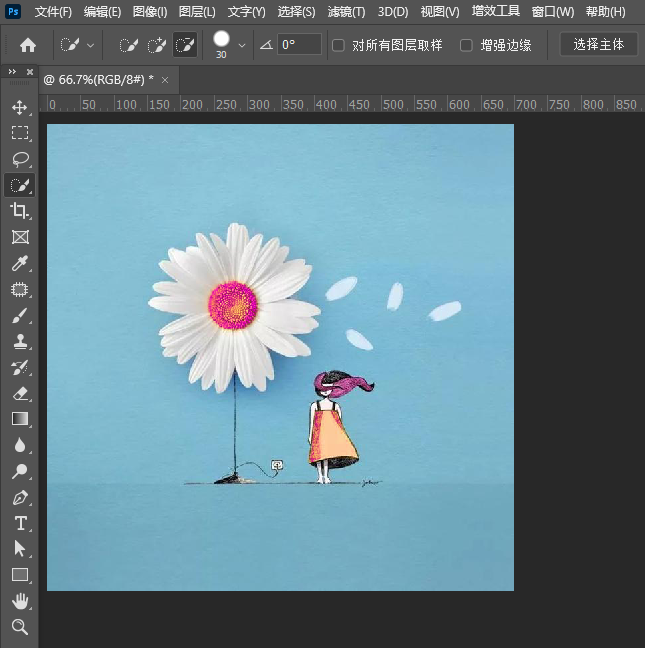This screenshot has width=645, height=648.
Task: Click the Home icon in options bar
Action: [28, 45]
